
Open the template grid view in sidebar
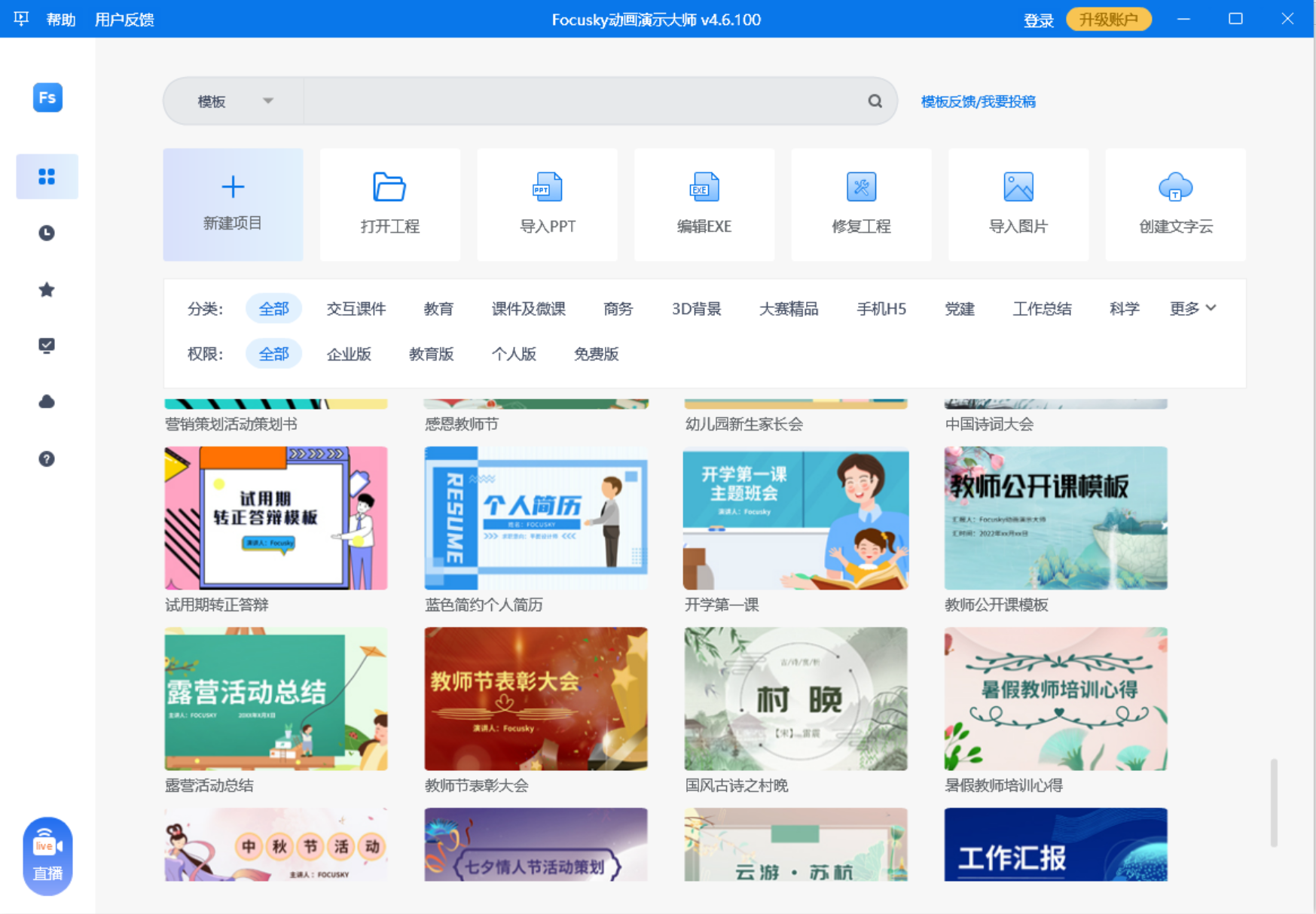point(47,176)
